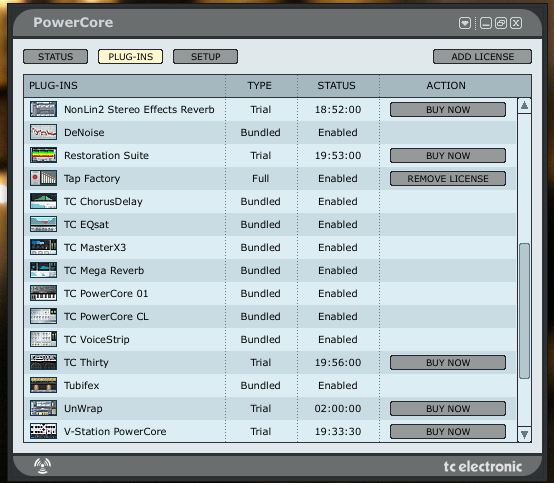Screen dimensions: 554x483
Task: Select the NonLin2 Stereo Effects Reverb name
Action: [x=139, y=110]
